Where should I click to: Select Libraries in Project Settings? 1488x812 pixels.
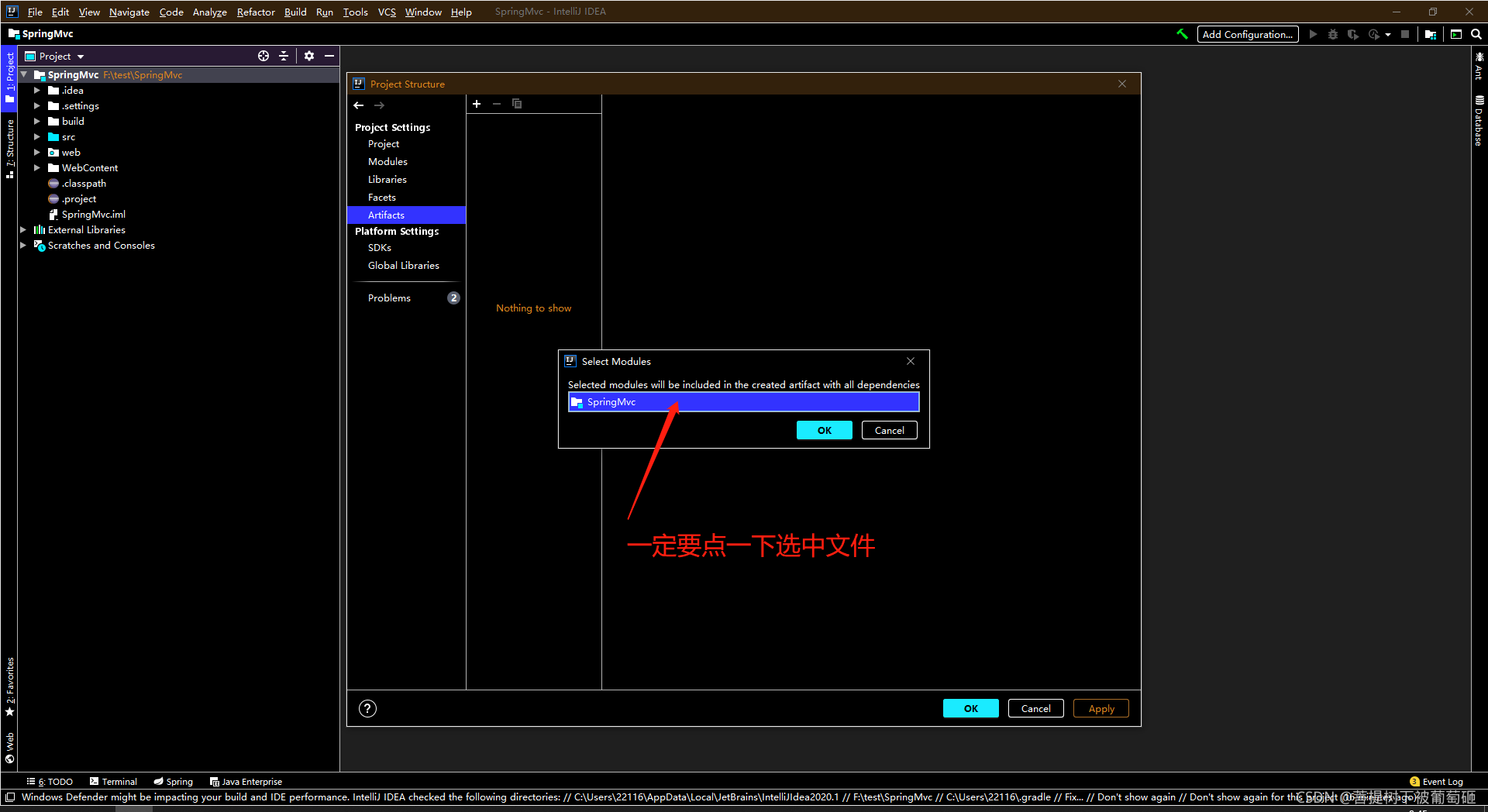387,179
